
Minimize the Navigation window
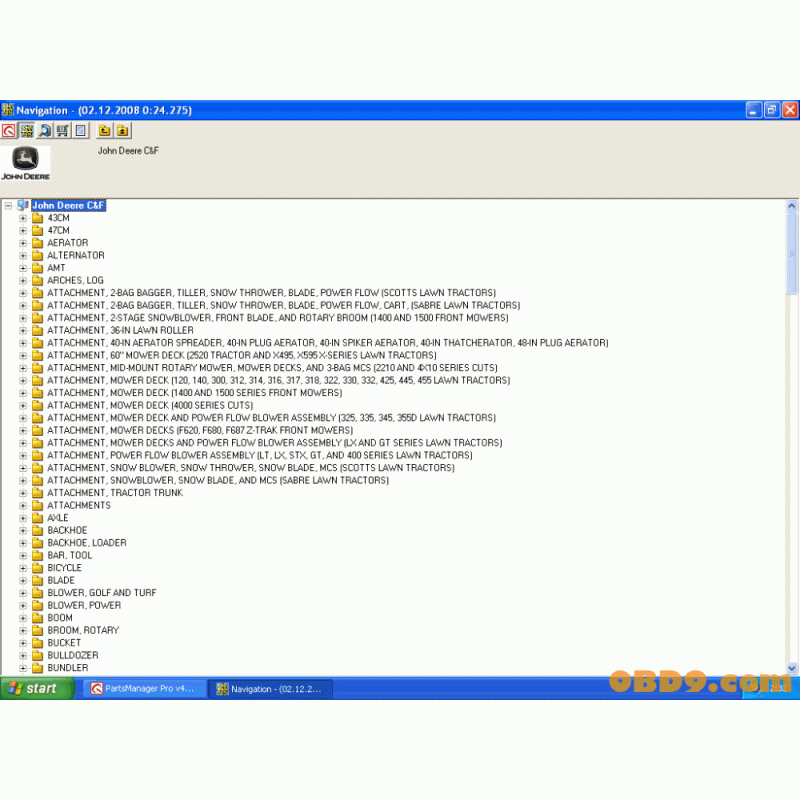(x=754, y=110)
